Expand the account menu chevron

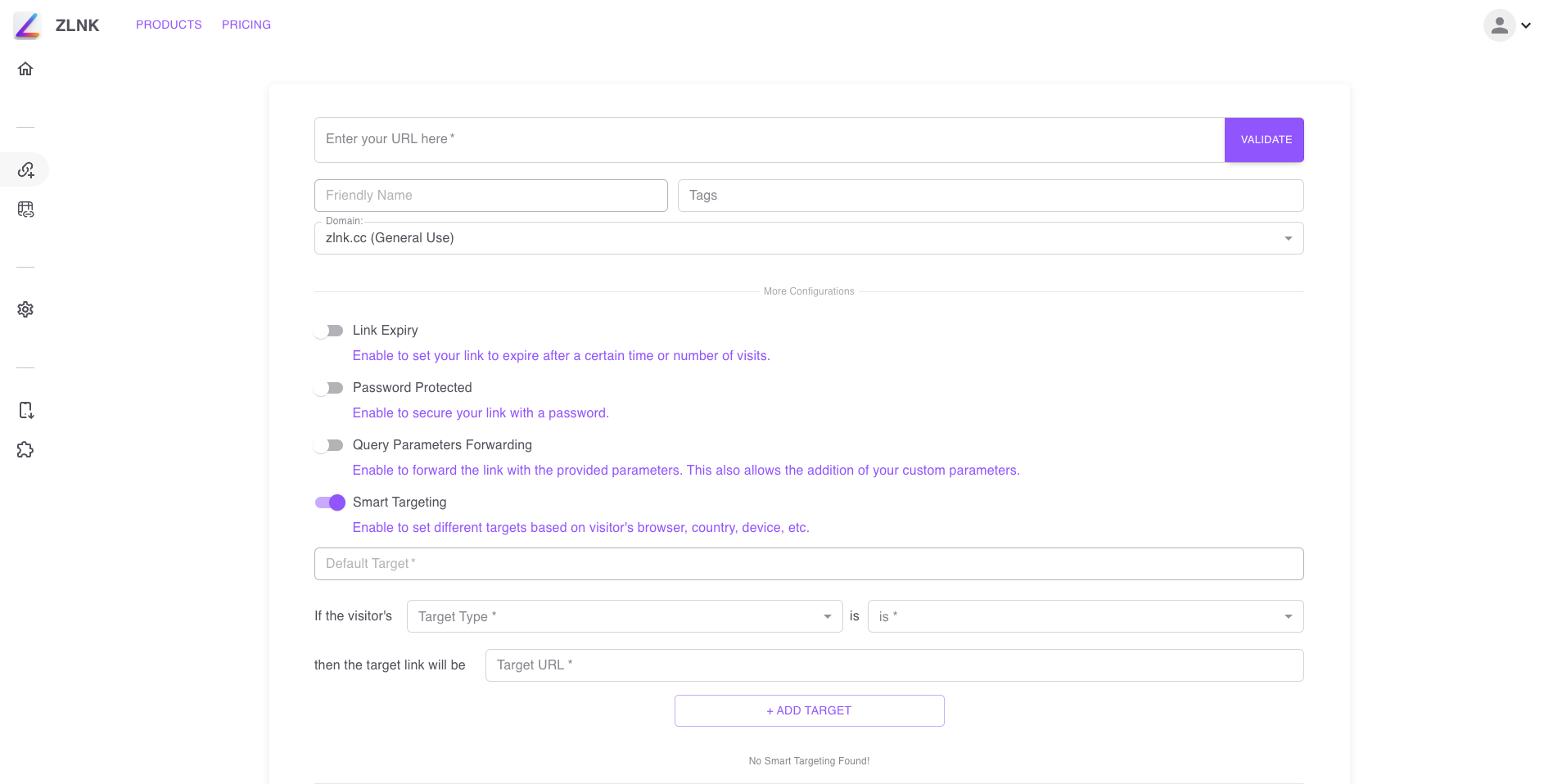(x=1526, y=25)
